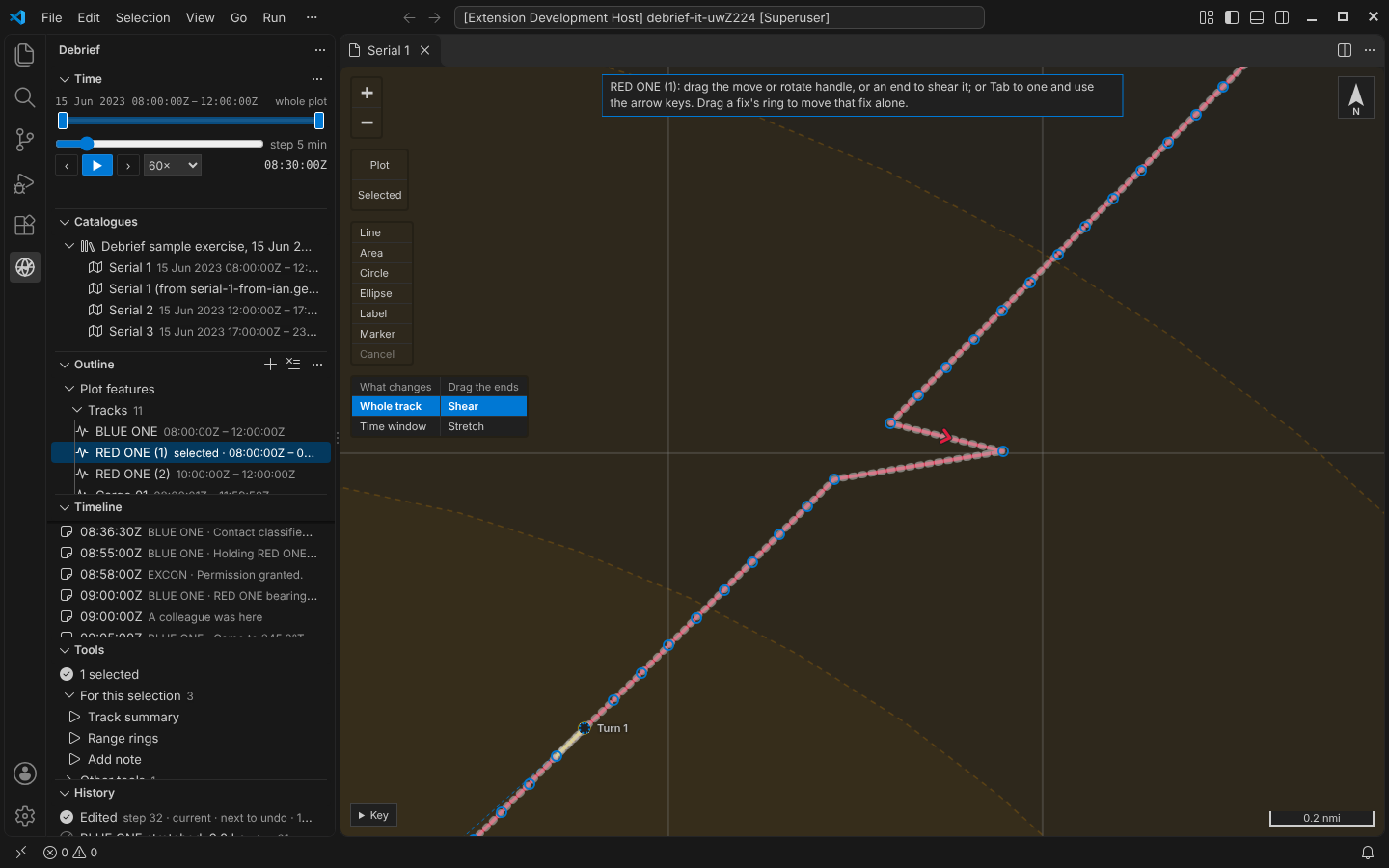This screenshot has height=868, width=1389.
Task: Open the remote window status icon
Action: 21,853
